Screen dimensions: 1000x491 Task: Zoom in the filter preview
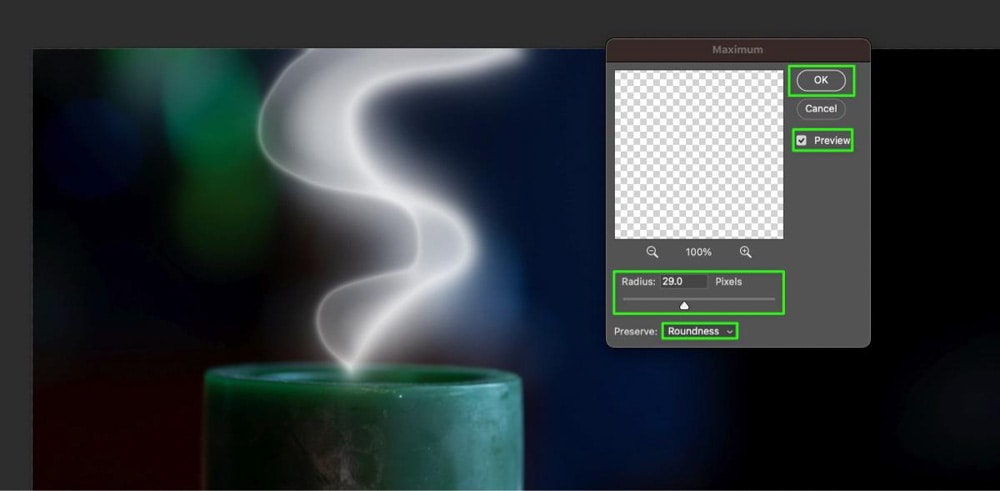[x=746, y=252]
